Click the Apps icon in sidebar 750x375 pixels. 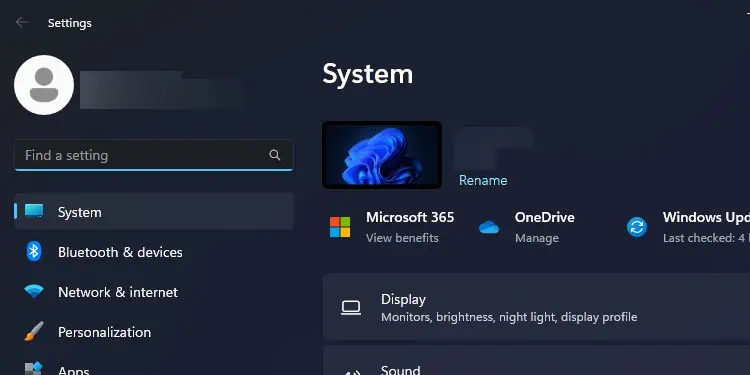point(34,369)
